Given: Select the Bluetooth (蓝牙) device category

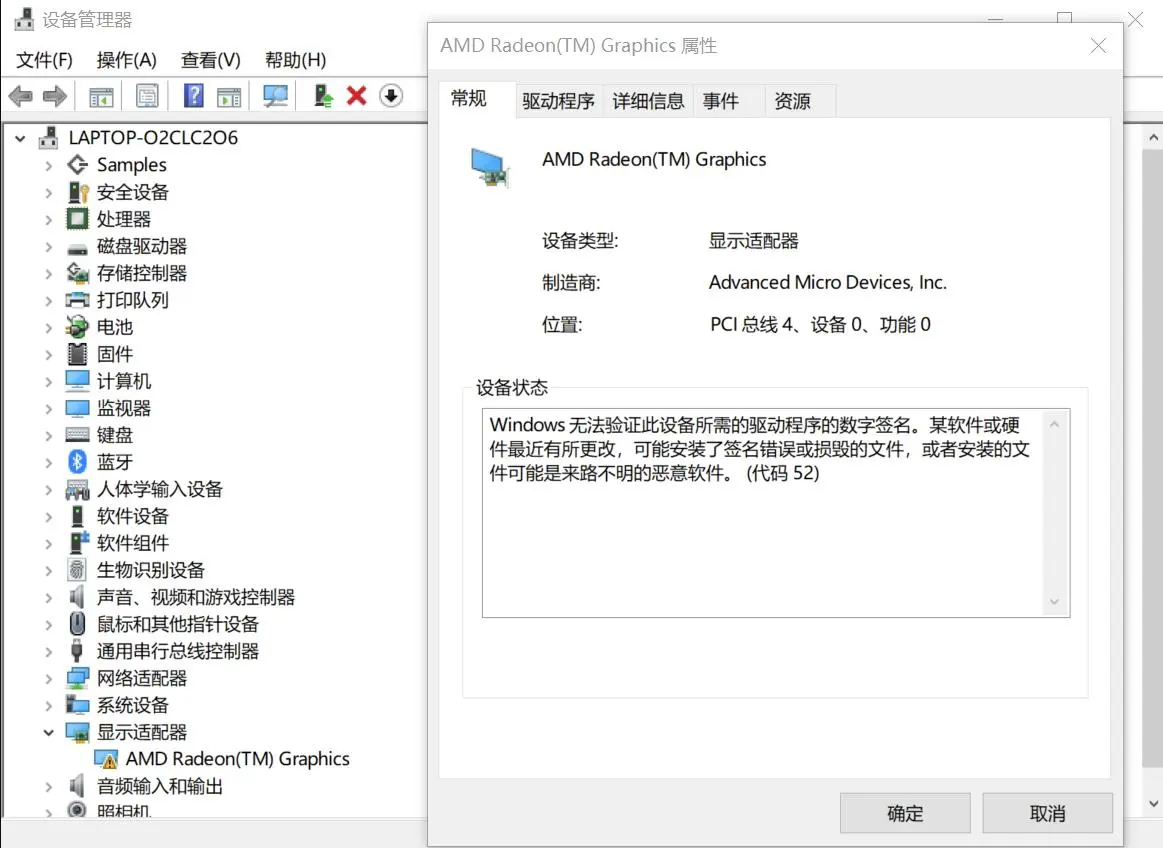Looking at the screenshot, I should [x=114, y=462].
